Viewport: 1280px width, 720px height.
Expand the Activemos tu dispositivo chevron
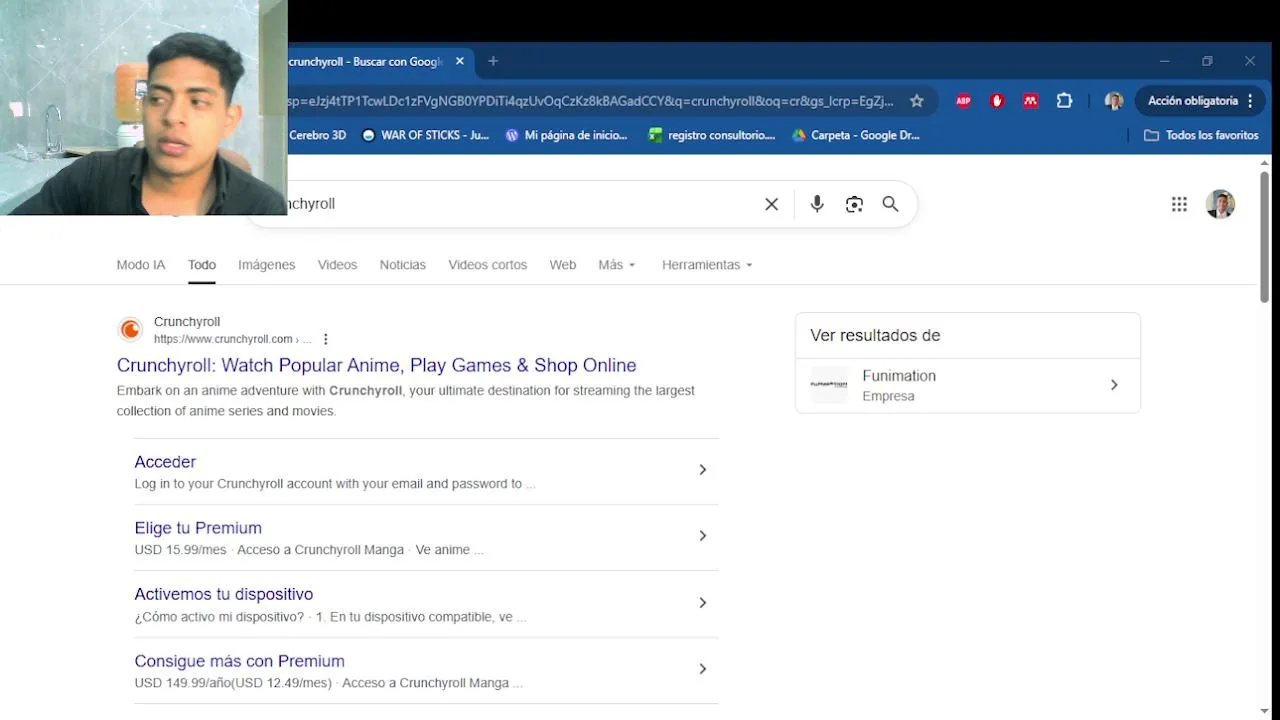(703, 603)
